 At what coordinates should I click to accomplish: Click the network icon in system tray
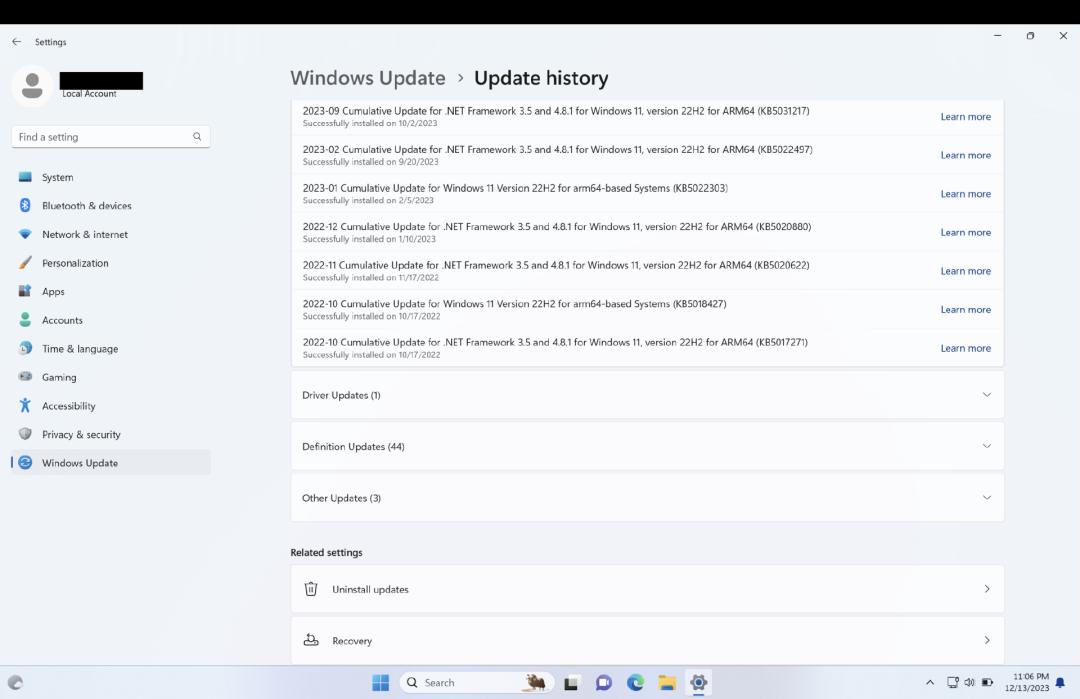(953, 682)
